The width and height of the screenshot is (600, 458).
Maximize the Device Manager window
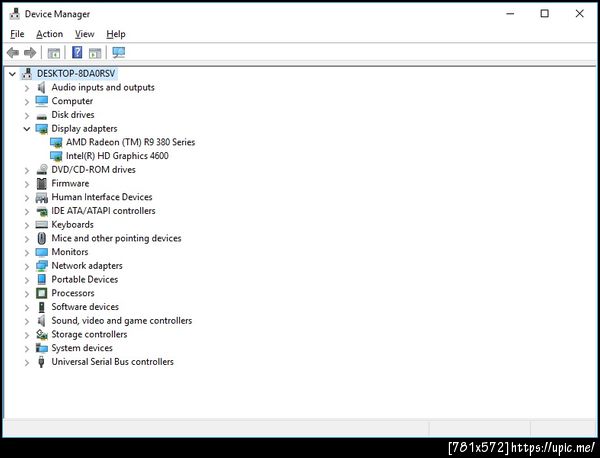544,14
